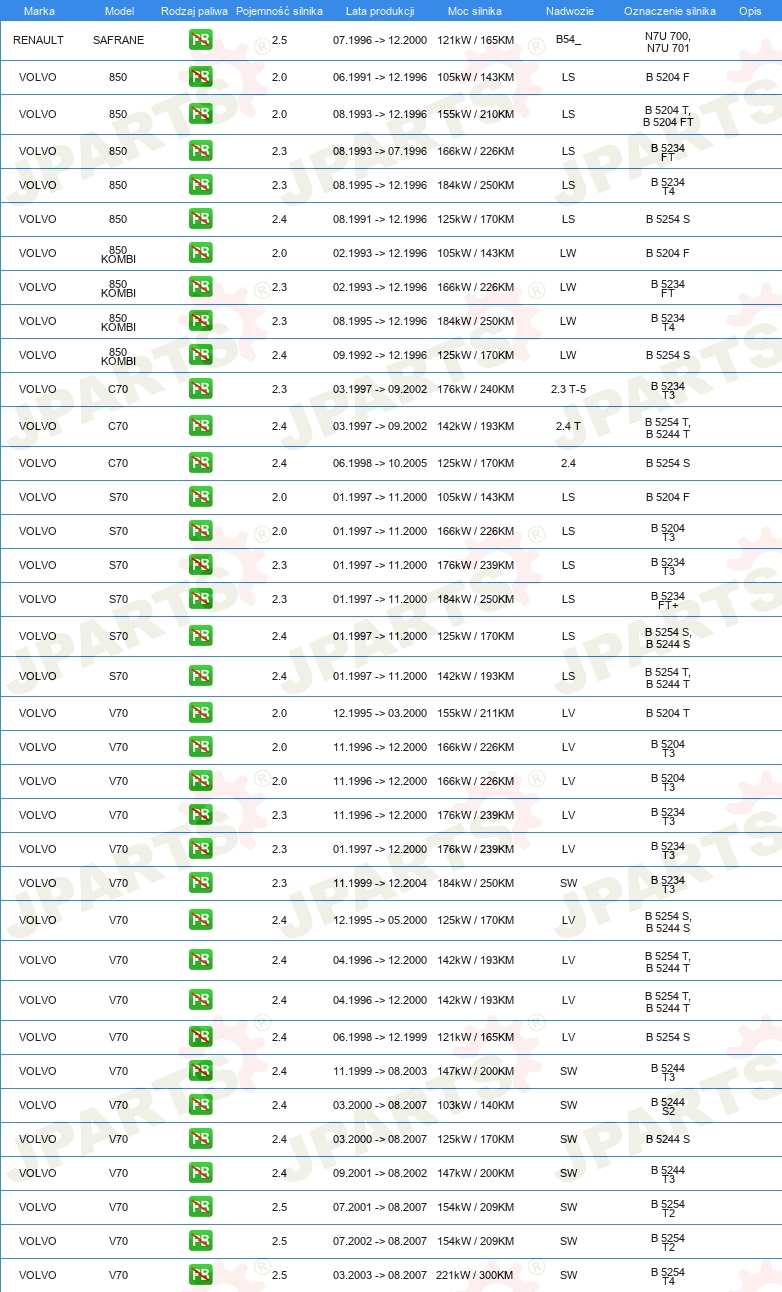Screen dimensions: 782x1292
Task: Click the date 11.1999 -> 08.2003
Action: [x=380, y=1071]
